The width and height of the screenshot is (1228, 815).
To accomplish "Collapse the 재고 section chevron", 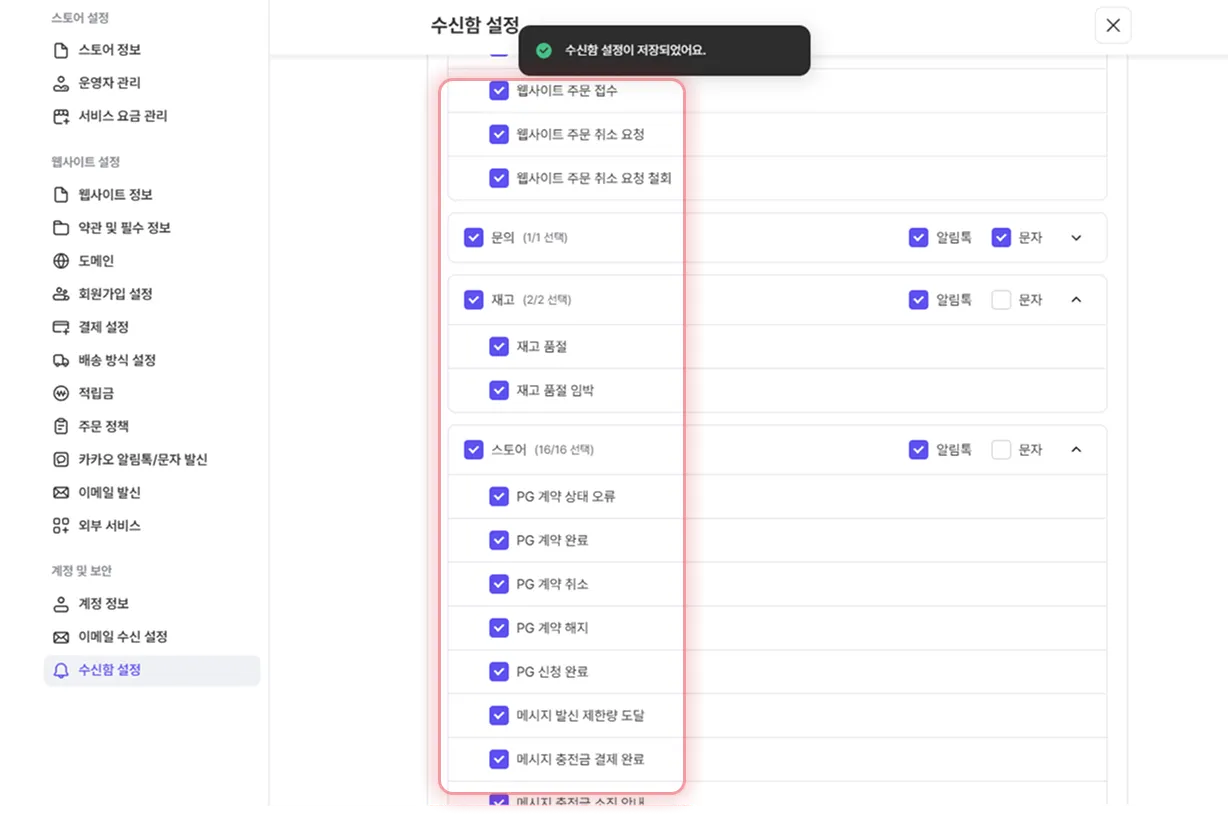I will 1076,300.
